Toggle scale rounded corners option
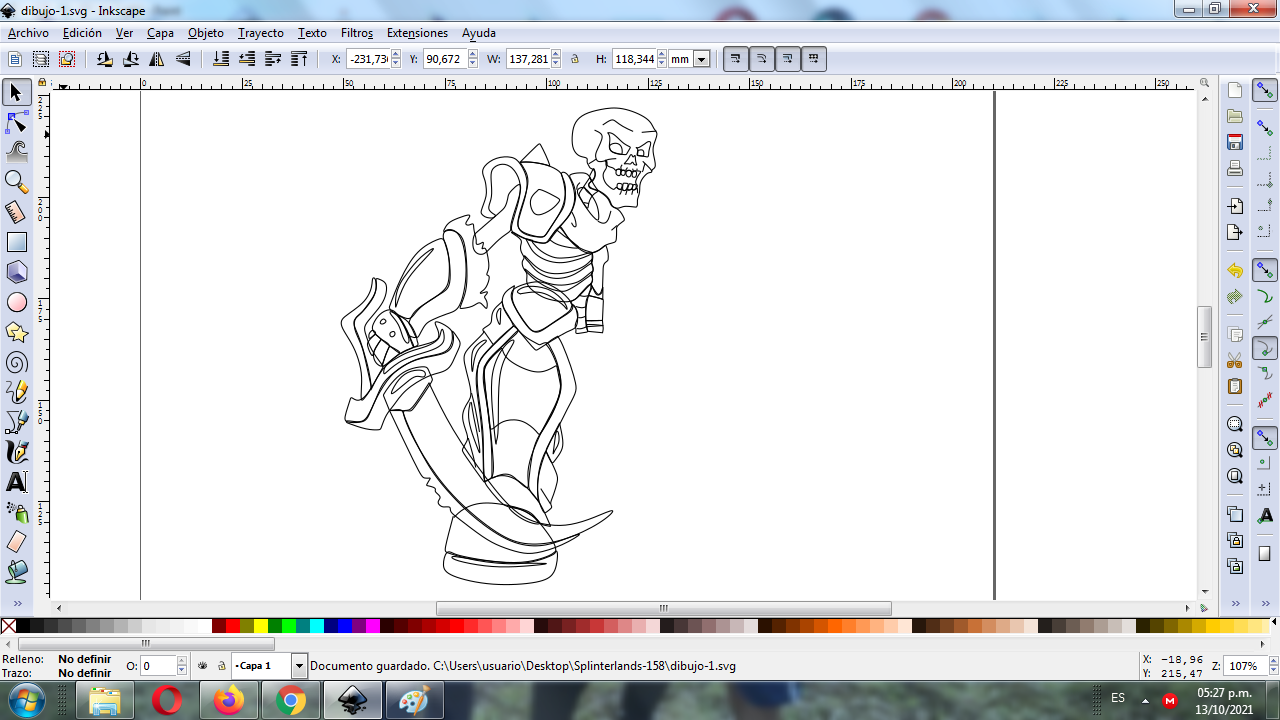The image size is (1280, 720). [x=762, y=59]
